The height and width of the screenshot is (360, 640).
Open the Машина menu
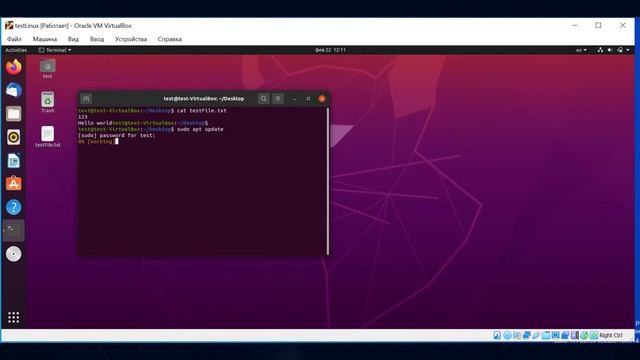(45, 39)
